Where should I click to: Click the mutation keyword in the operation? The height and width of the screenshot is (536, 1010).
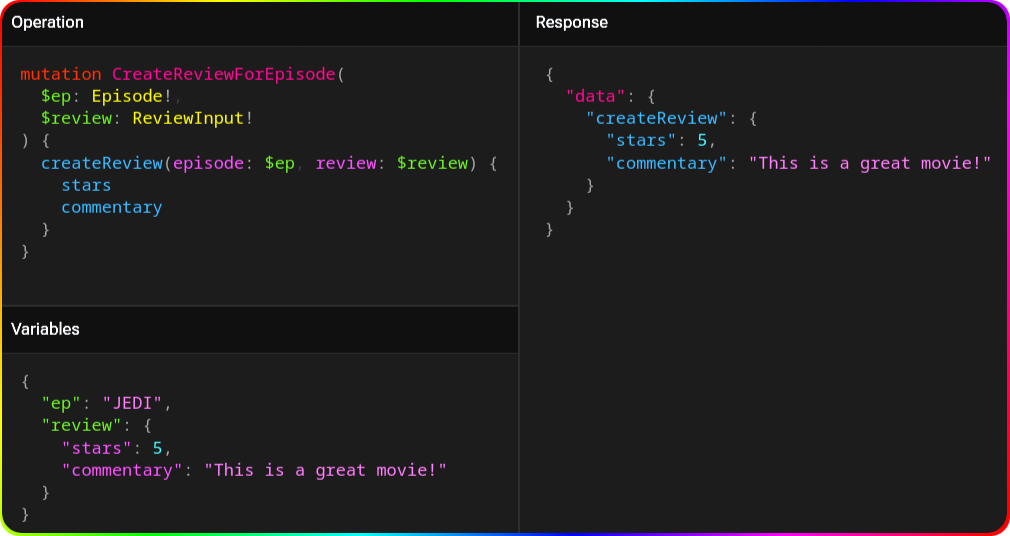pos(60,74)
